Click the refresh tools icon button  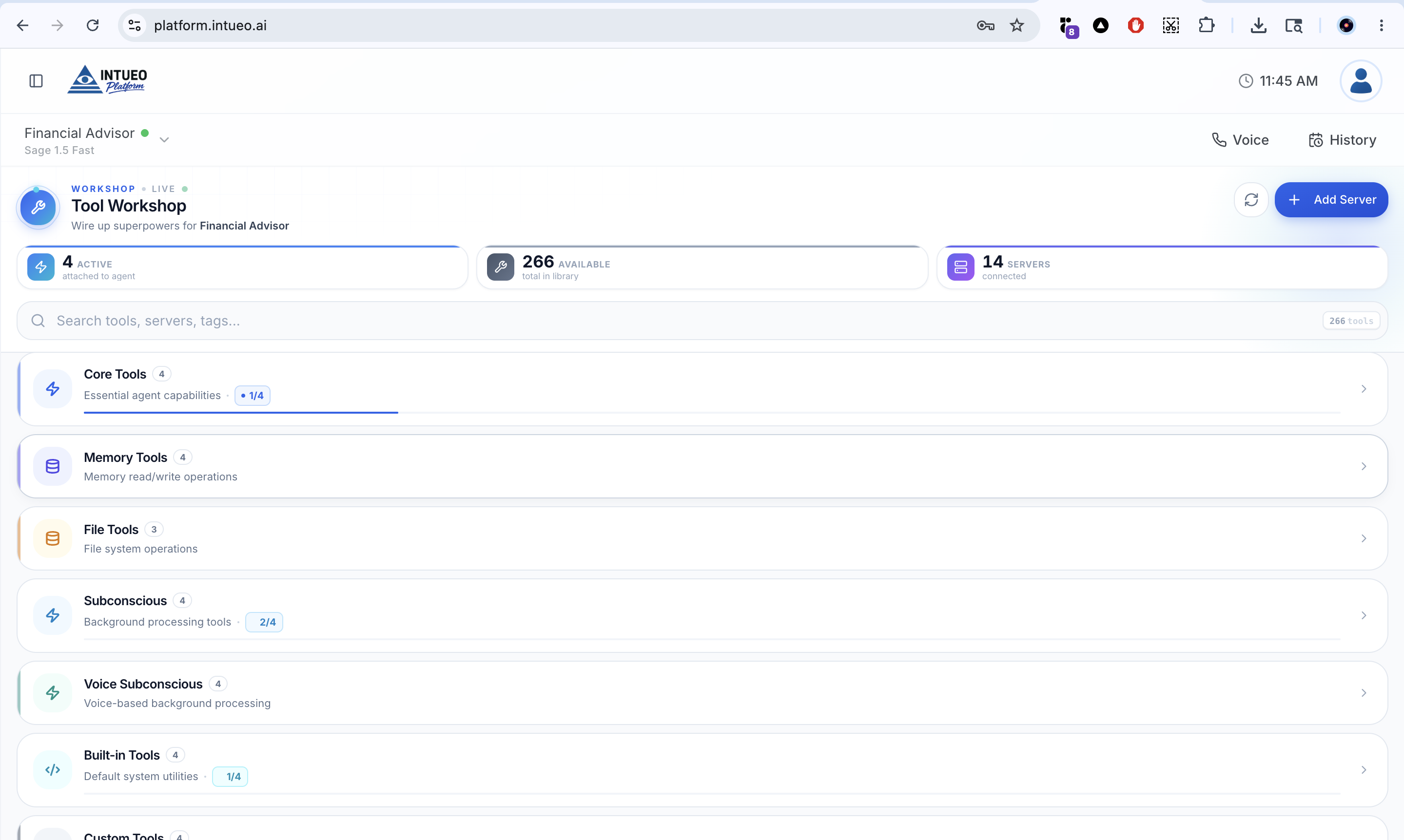pos(1250,200)
